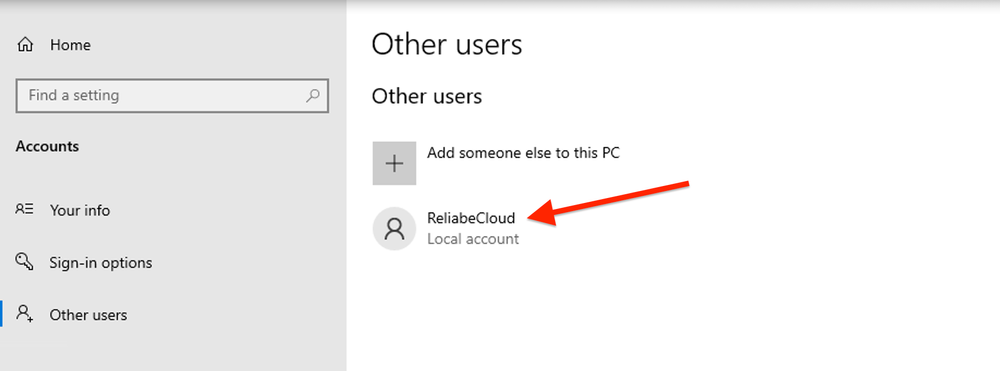Click the Your info icon
The height and width of the screenshot is (371, 1000).
(x=24, y=209)
